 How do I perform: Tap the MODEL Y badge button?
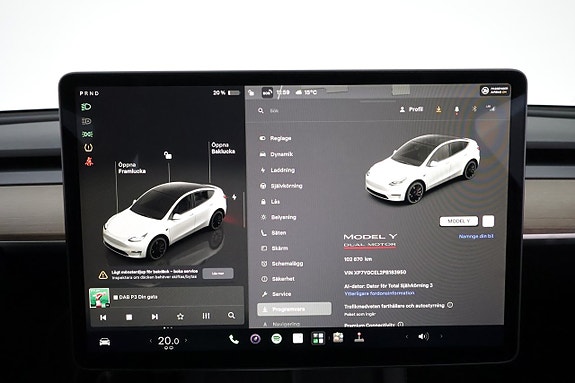459,221
